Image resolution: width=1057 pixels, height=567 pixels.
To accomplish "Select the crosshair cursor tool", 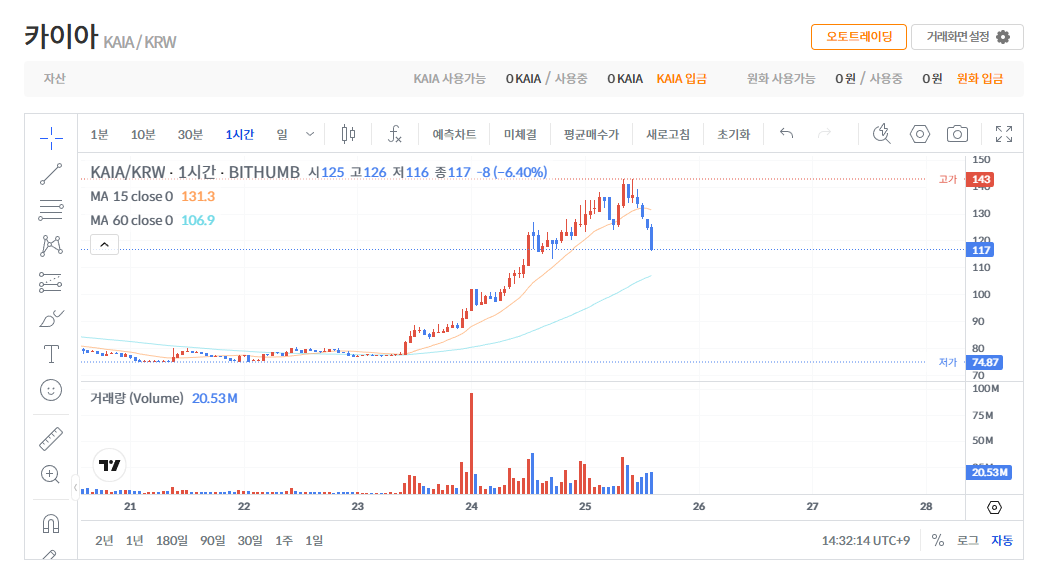I will click(51, 137).
